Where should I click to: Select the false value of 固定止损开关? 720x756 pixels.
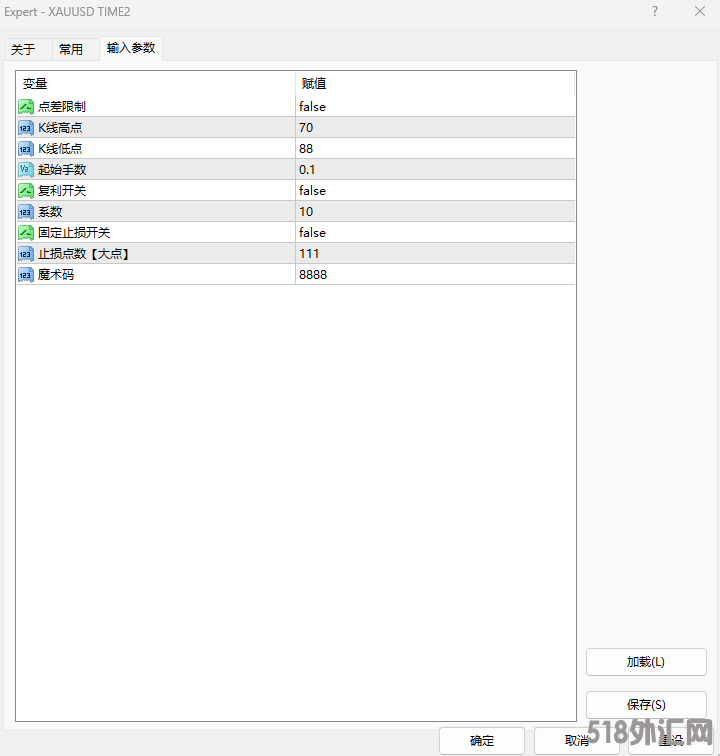point(312,233)
